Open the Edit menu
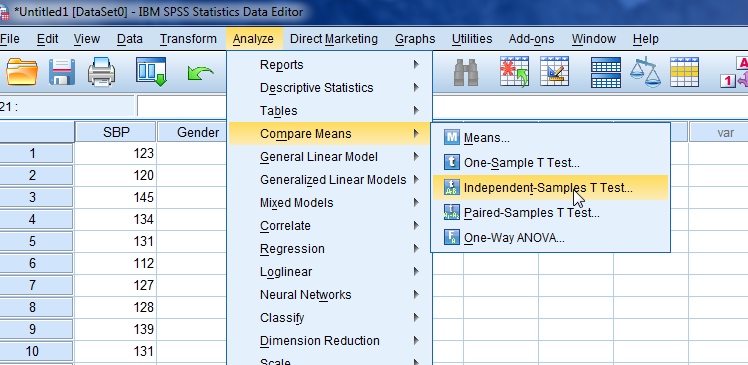748x365 pixels. point(48,39)
